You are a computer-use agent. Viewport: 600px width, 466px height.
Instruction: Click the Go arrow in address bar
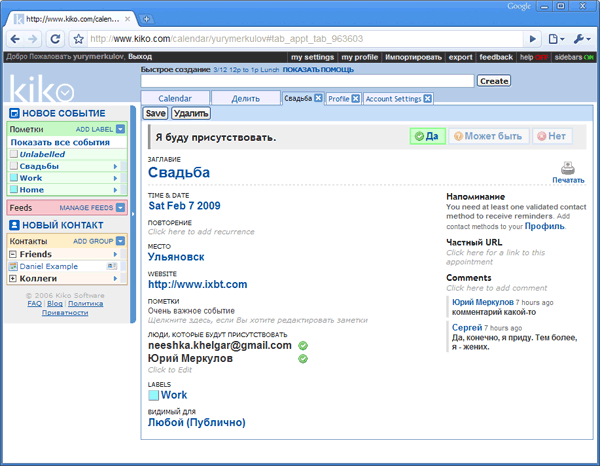click(x=532, y=39)
